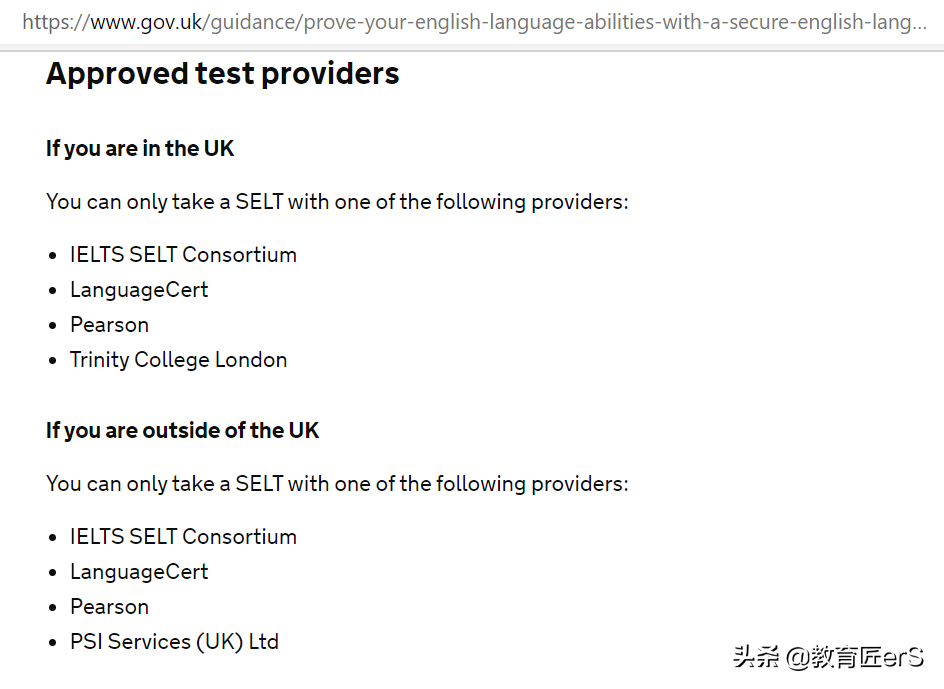Click the '@教育匠erS' watermark handle
Screen dimensions: 944x689
click(x=854, y=657)
